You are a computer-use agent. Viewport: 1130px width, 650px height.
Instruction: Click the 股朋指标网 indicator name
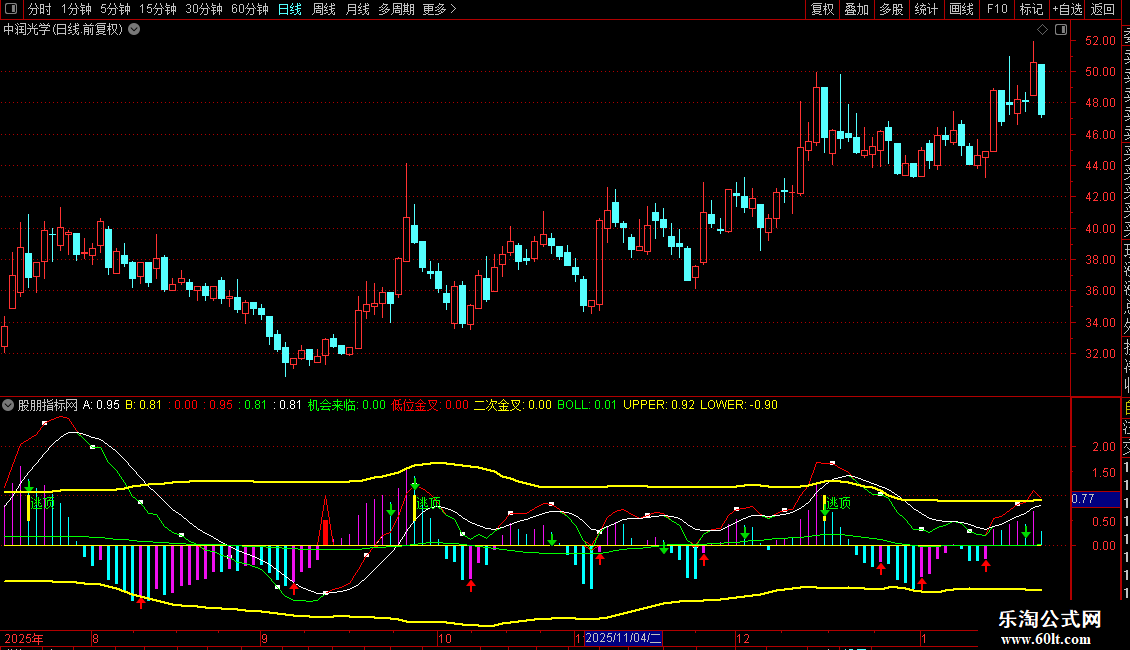click(x=48, y=405)
